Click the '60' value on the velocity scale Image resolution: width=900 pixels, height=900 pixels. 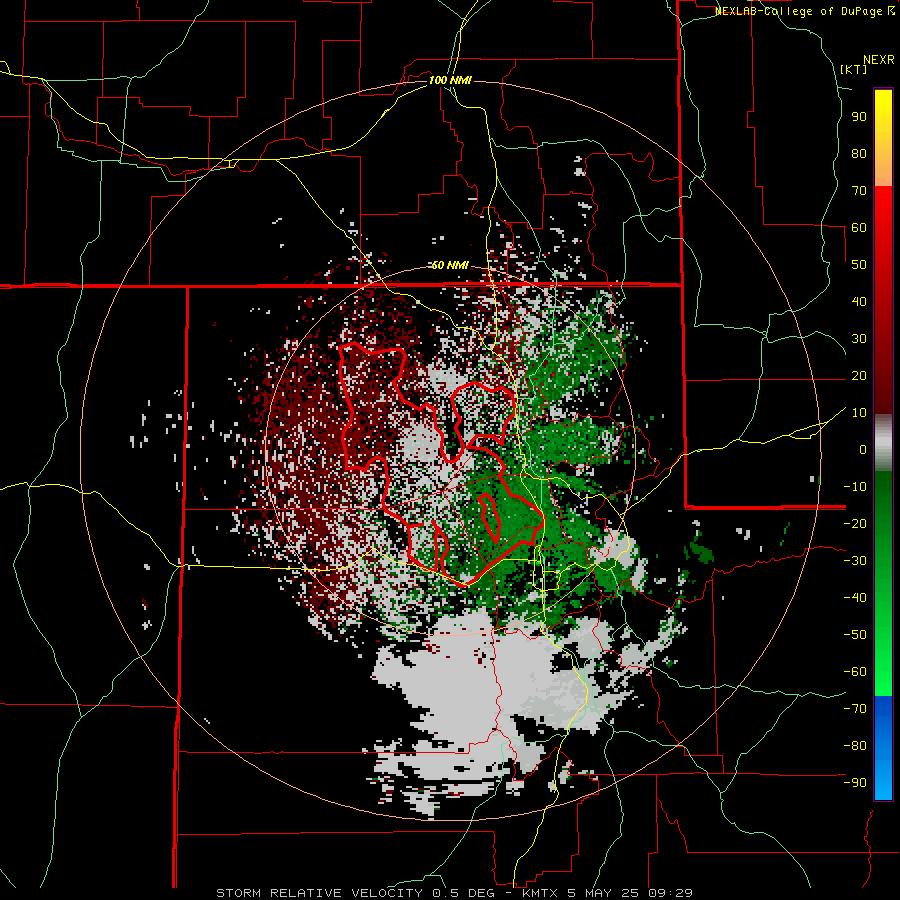859,227
